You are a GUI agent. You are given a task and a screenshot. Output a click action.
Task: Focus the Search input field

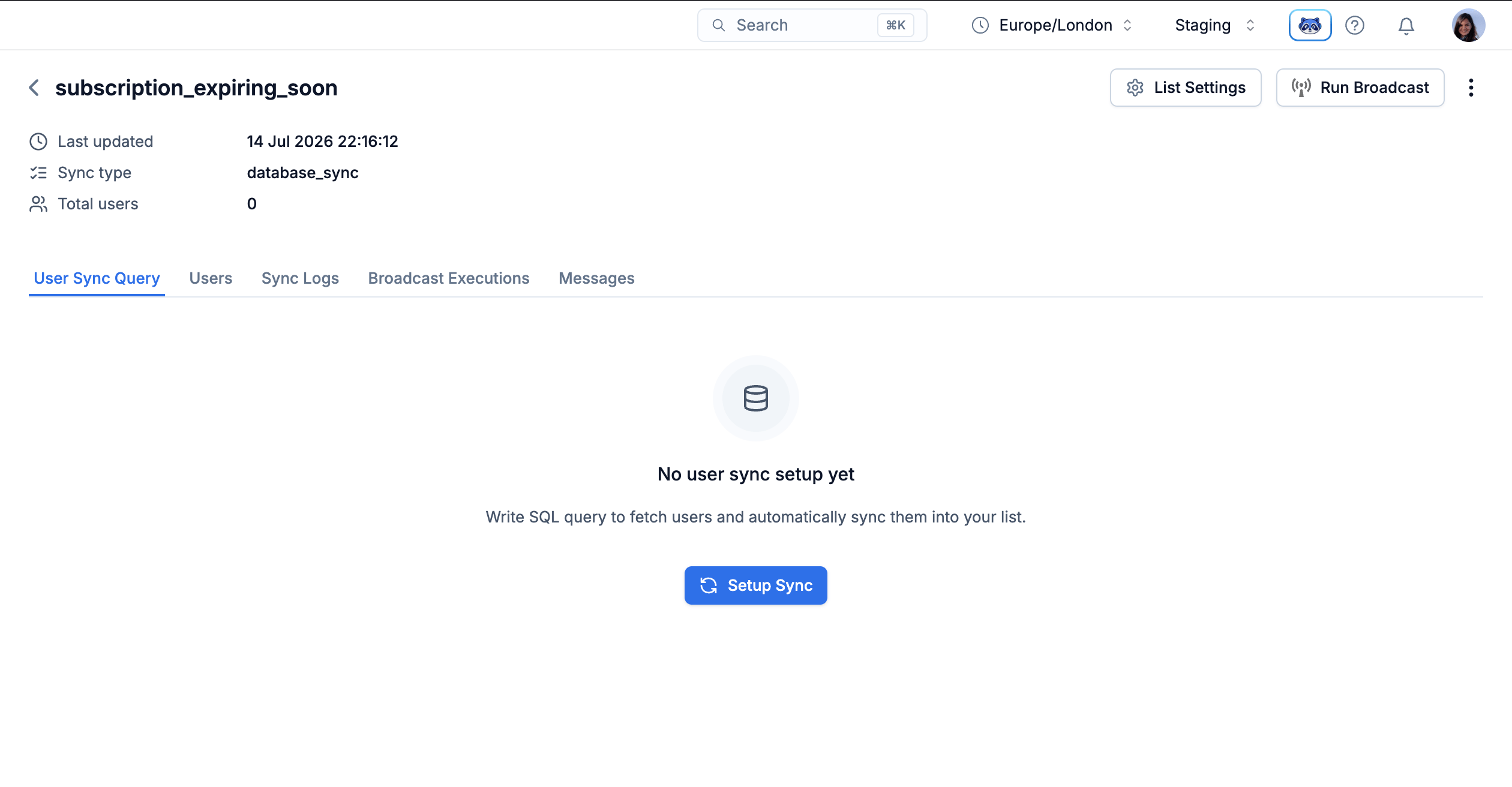coord(812,25)
